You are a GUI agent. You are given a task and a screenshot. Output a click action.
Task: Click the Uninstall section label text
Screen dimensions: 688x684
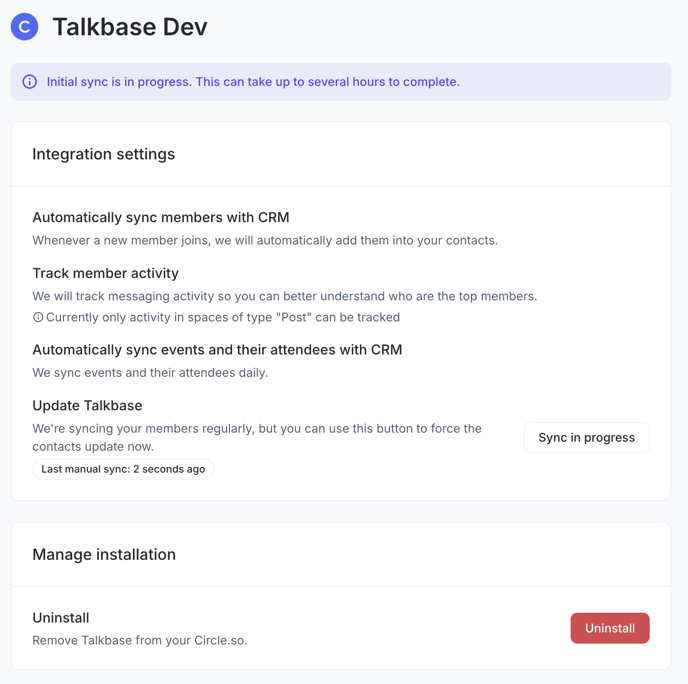pos(61,617)
